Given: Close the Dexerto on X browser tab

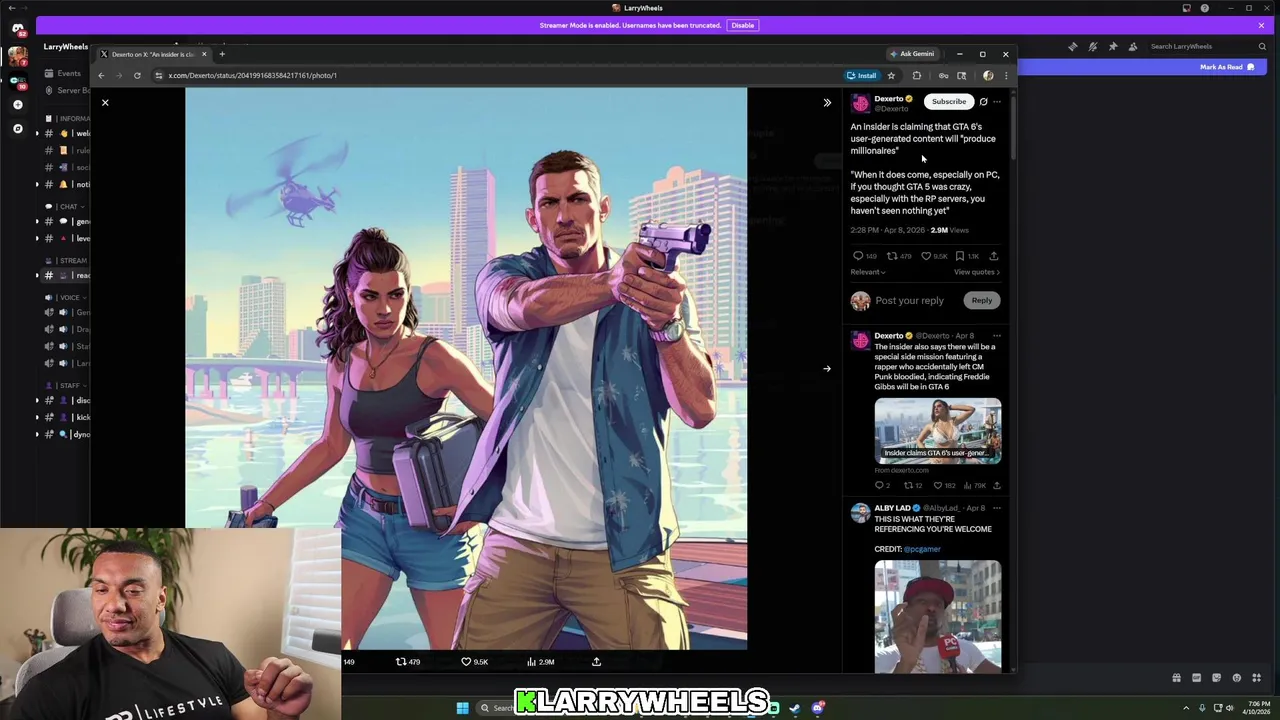Looking at the screenshot, I should 204,54.
